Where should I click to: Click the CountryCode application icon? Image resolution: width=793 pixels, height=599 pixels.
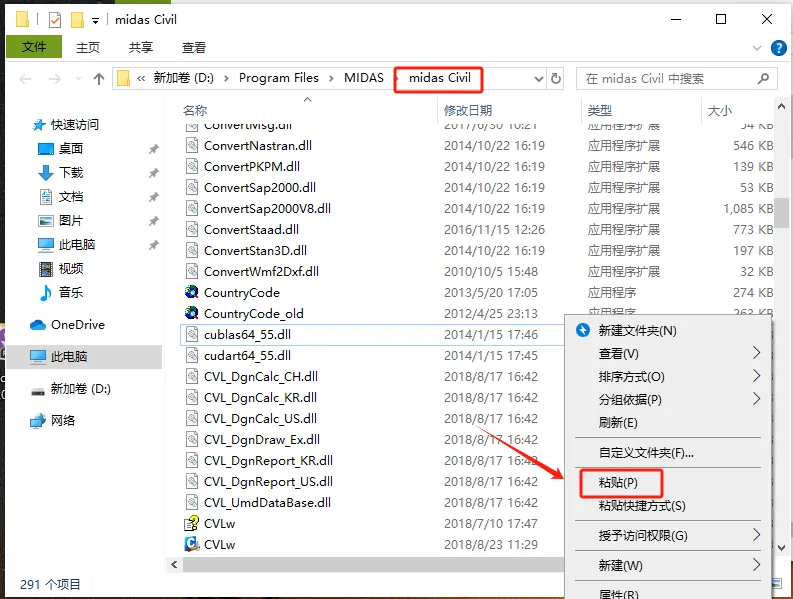(192, 292)
